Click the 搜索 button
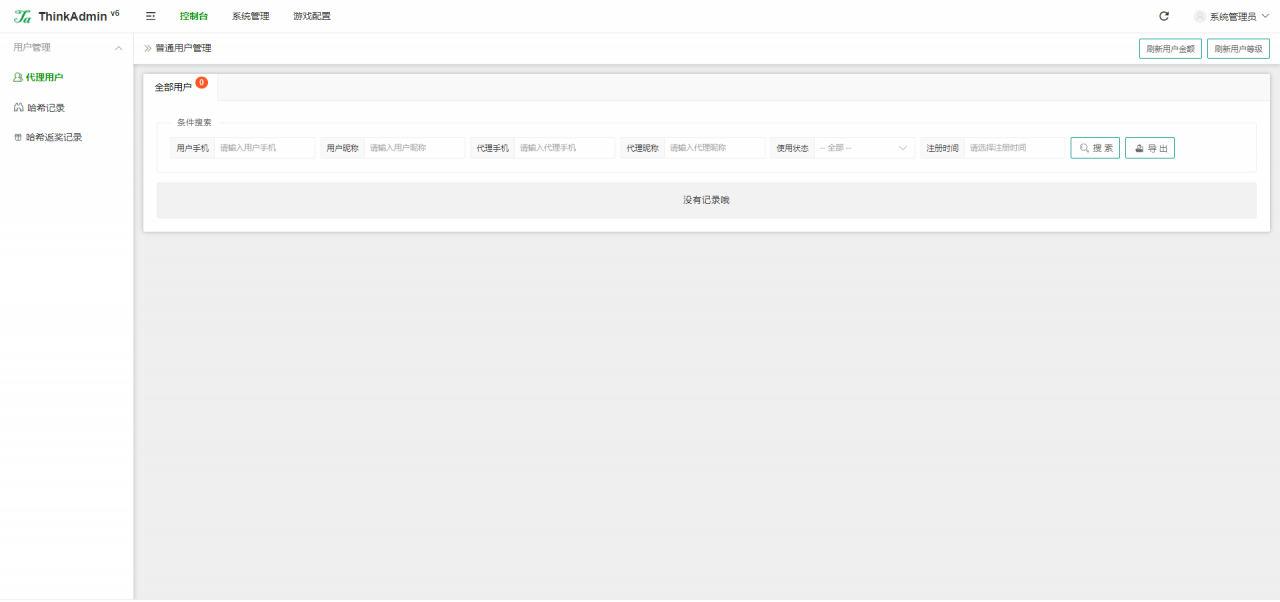 1095,148
